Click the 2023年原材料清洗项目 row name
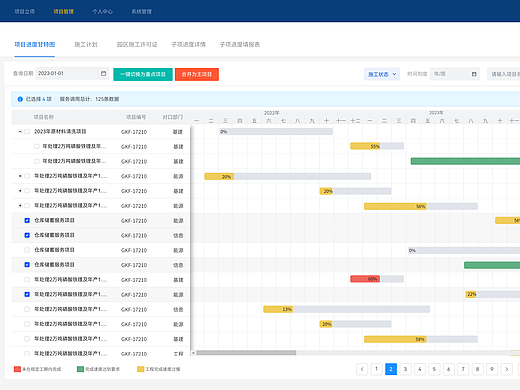The width and height of the screenshot is (520, 390). [60, 131]
